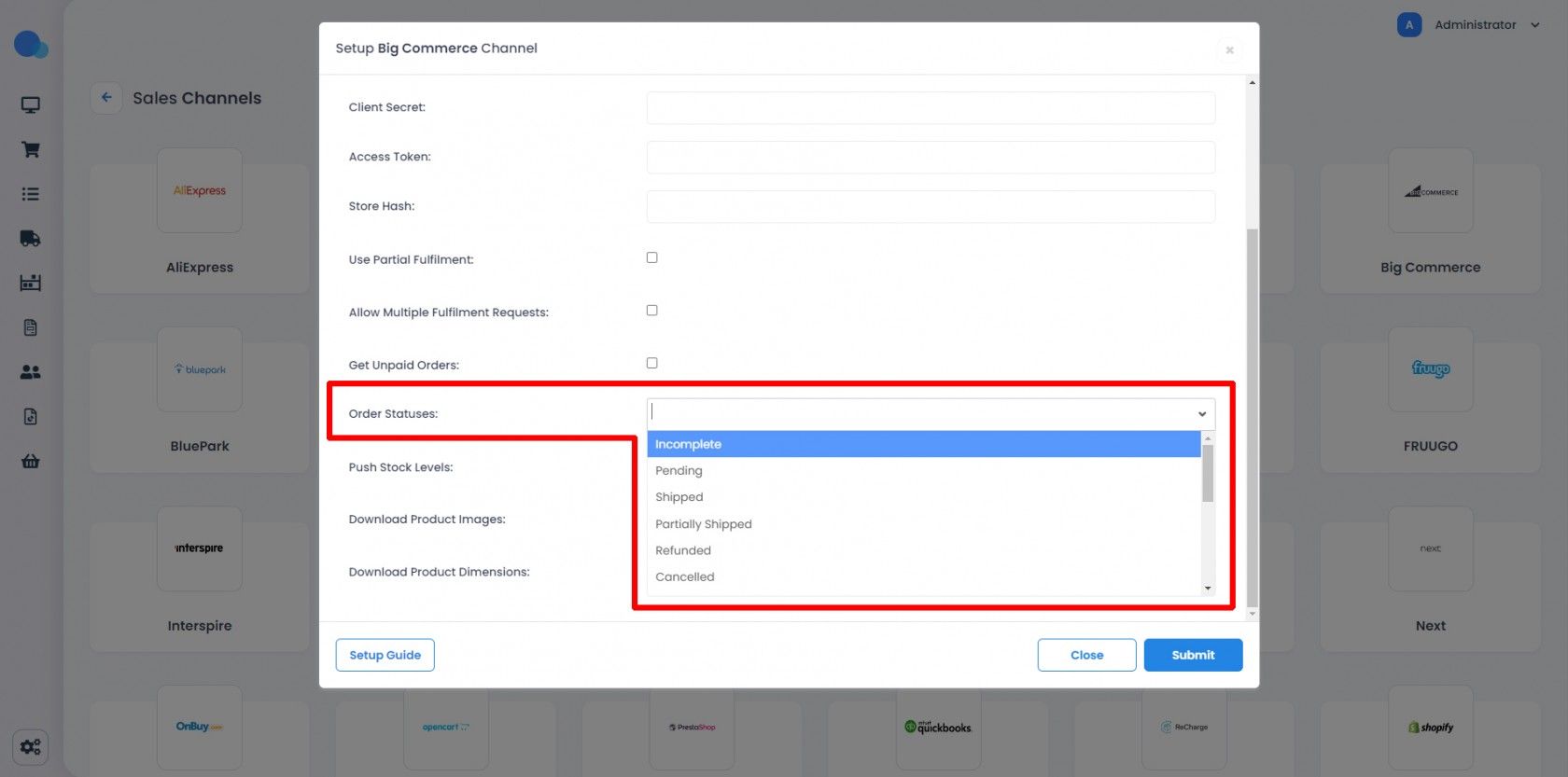The image size is (1568, 777).
Task: Open the delivery truck sidebar icon
Action: pos(31,239)
